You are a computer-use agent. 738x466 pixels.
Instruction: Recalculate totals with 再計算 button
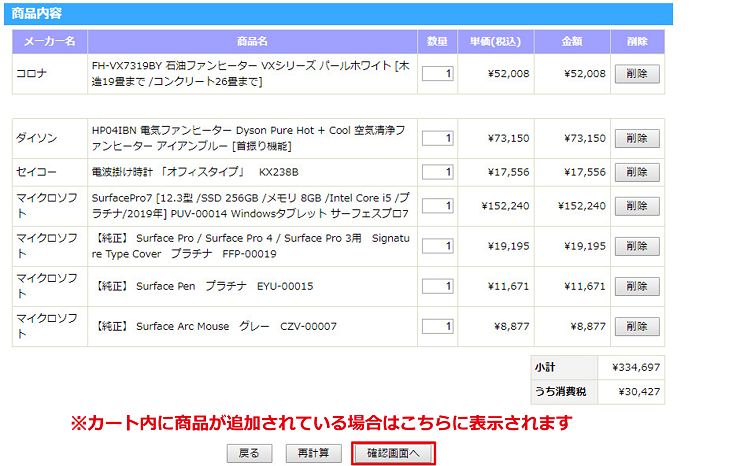313,453
